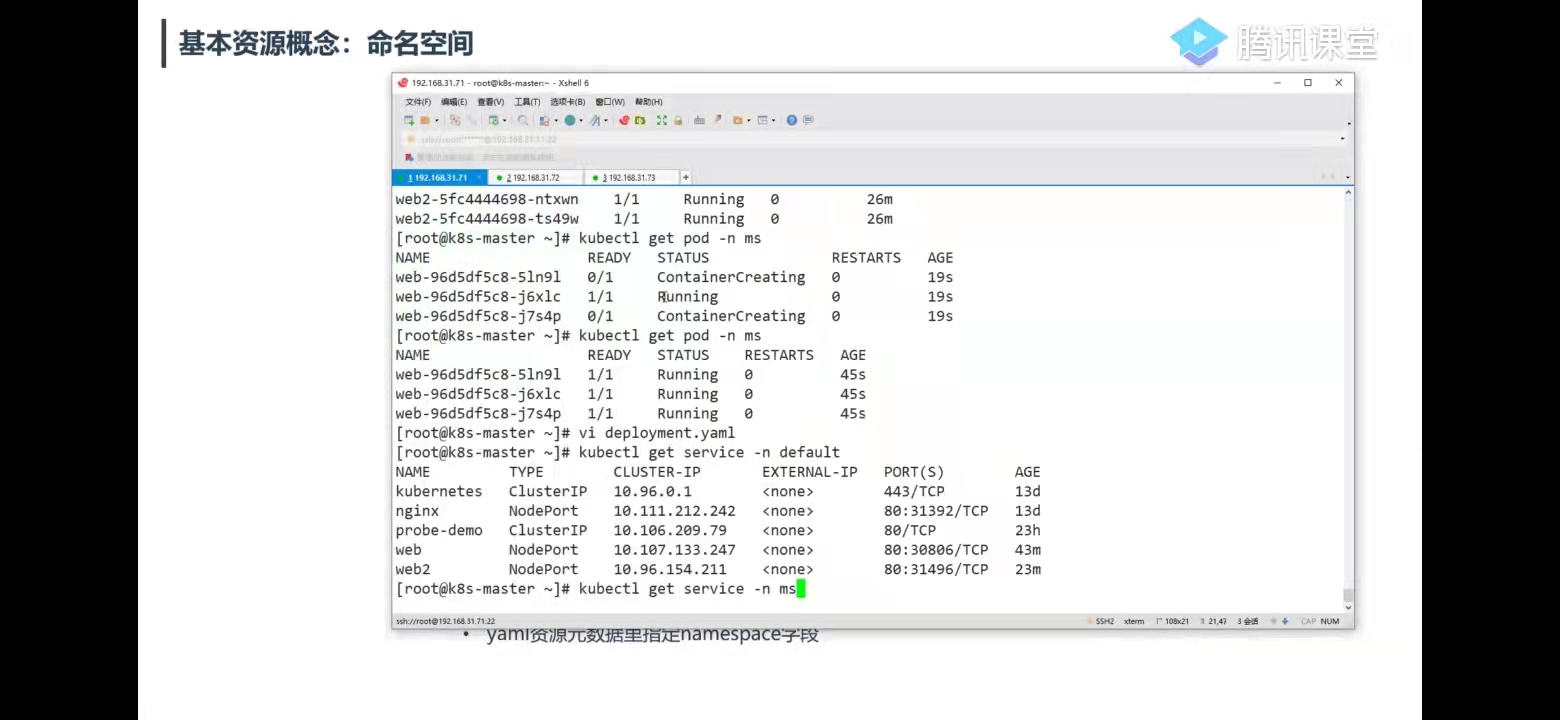Screen dimensions: 1560x720
Task: Click the blurred session address bar
Action: click(x=870, y=139)
